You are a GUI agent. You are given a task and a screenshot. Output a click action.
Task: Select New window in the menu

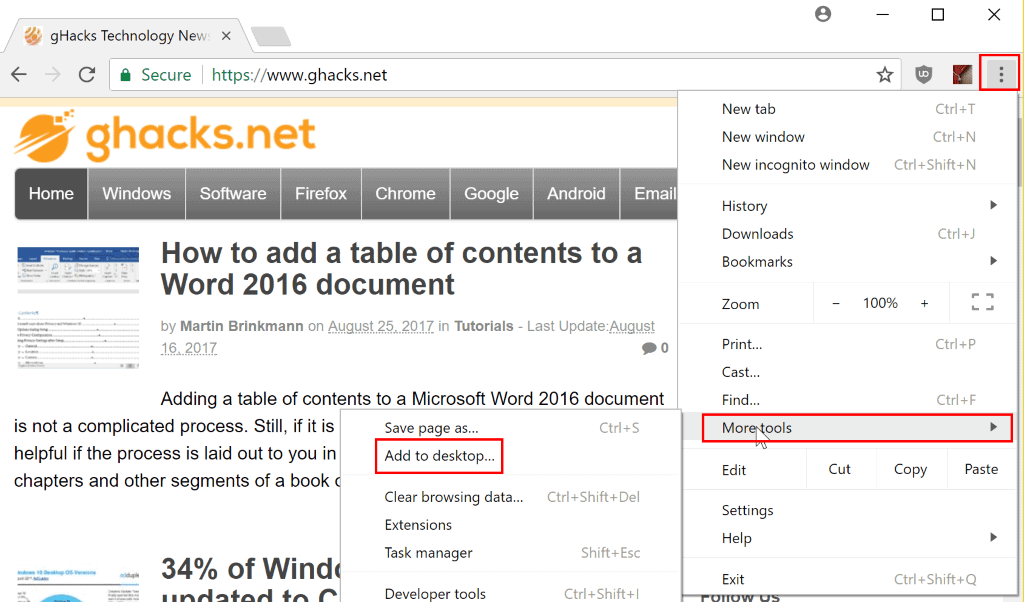click(847, 137)
